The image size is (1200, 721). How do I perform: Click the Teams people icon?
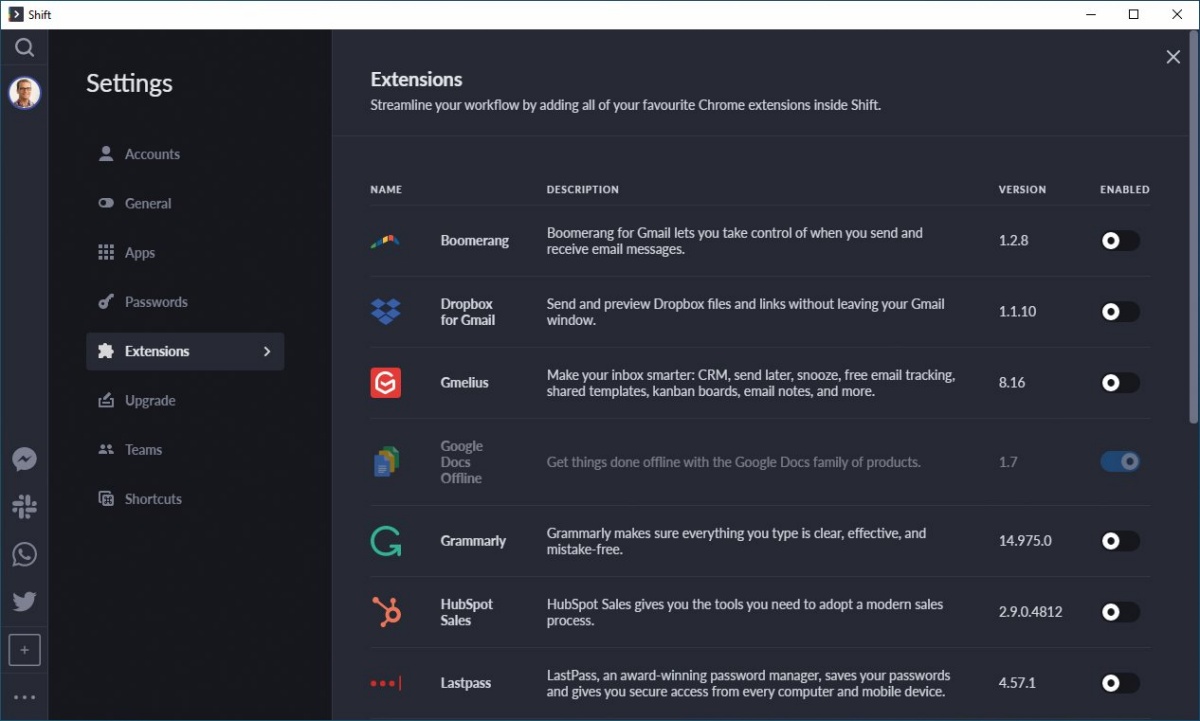point(106,449)
